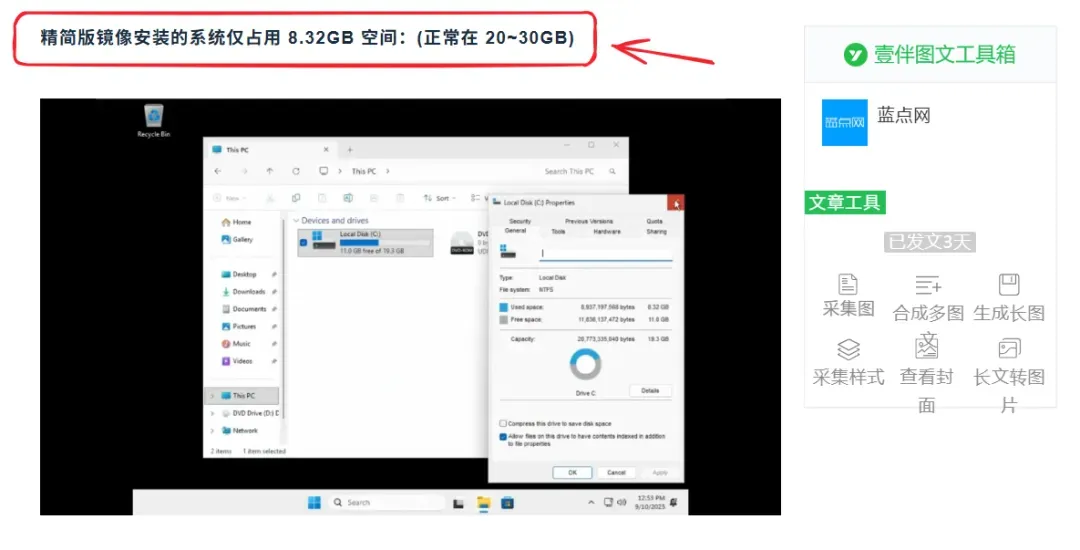The width and height of the screenshot is (1080, 550).
Task: Uncheck Local Disk (C:) selection checkbox
Action: click(303, 242)
